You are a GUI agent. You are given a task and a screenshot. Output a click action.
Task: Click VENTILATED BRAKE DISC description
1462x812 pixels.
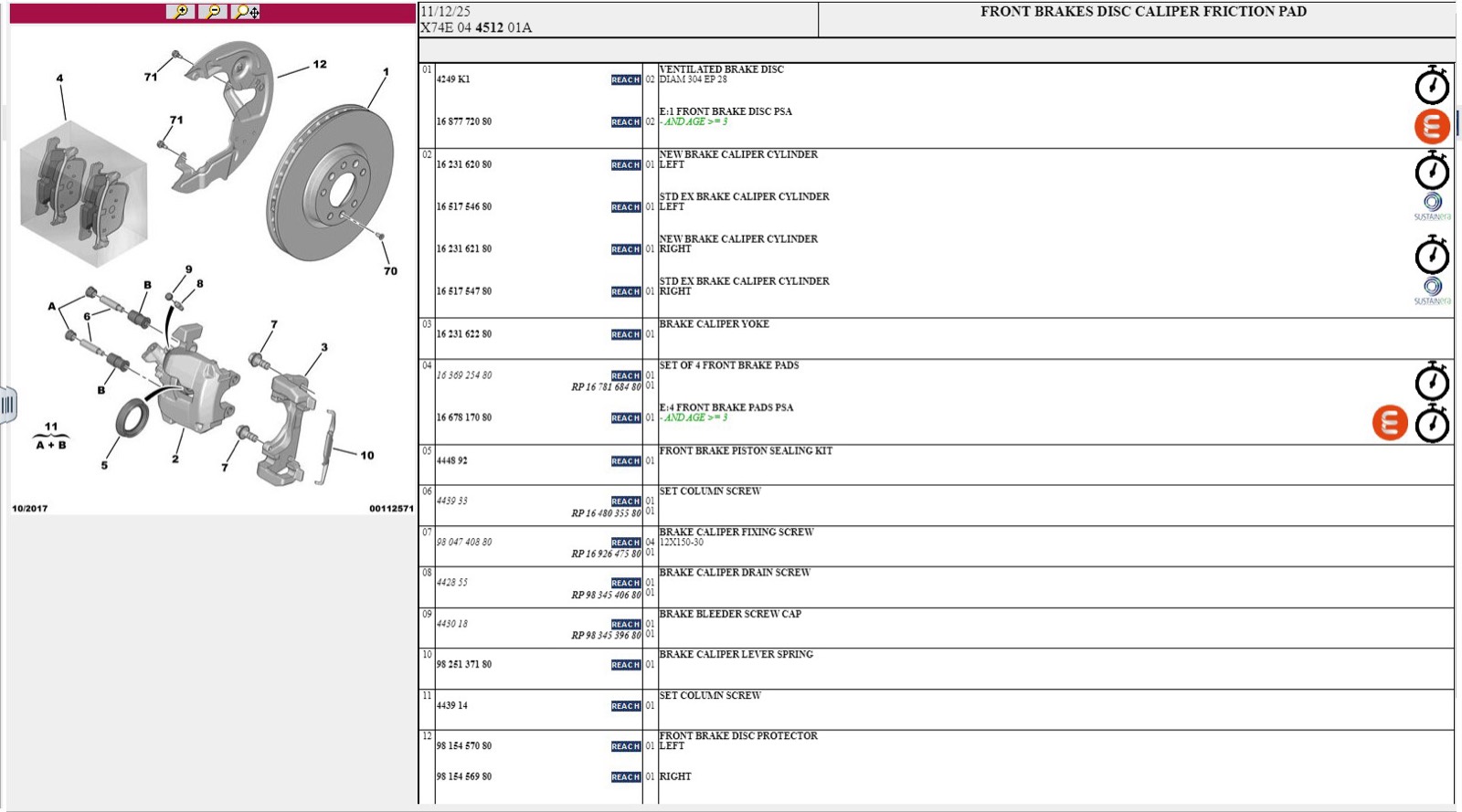721,69
